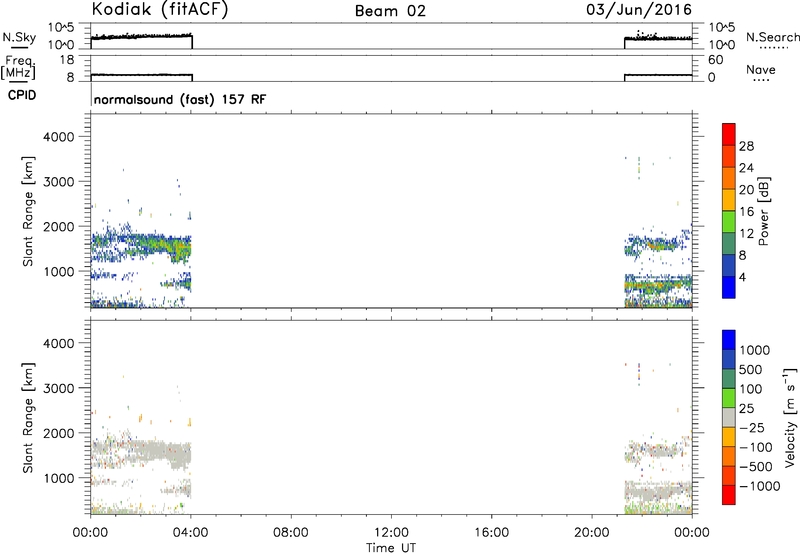This screenshot has height=554, width=800.
Task: Click 'normalsound (fast) 157 RF' text
Action: click(180, 99)
